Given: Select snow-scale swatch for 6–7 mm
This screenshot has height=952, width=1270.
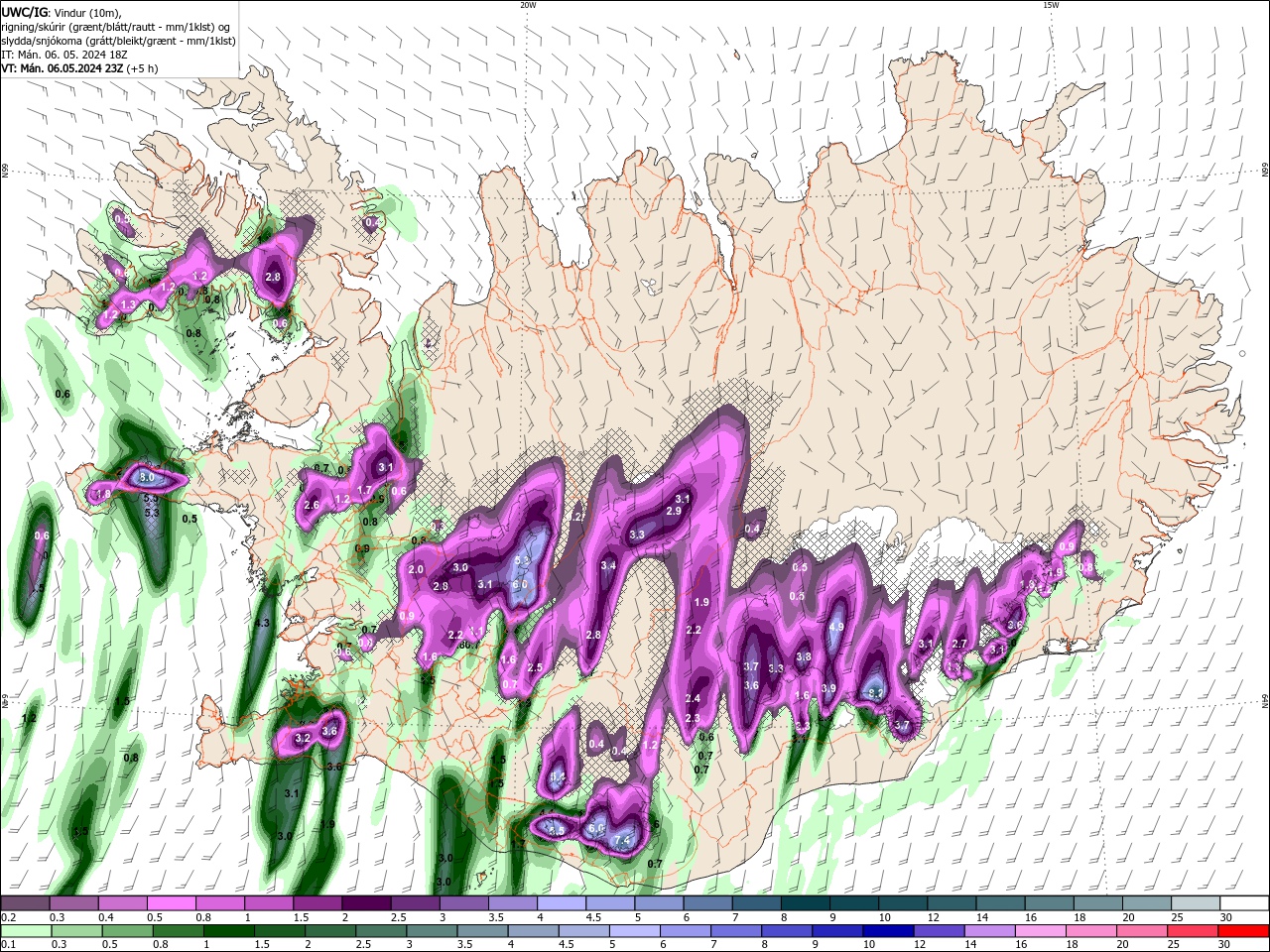Looking at the screenshot, I should (x=707, y=903).
